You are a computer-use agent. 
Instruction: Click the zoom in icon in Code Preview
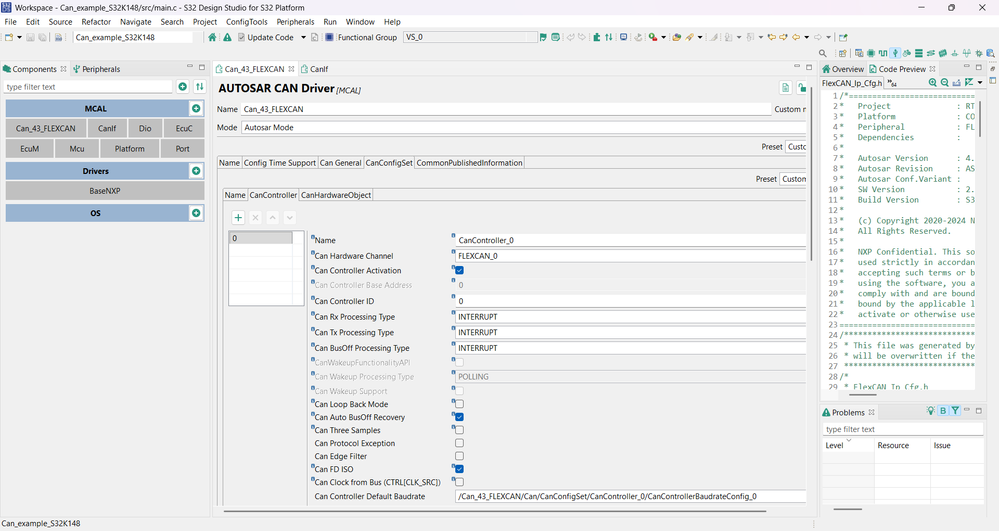(933, 82)
